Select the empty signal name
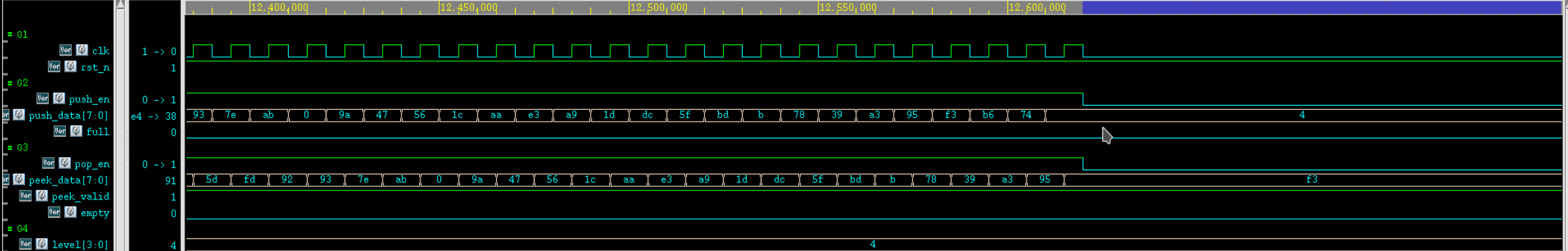The height and width of the screenshot is (251, 1568). coord(95,213)
